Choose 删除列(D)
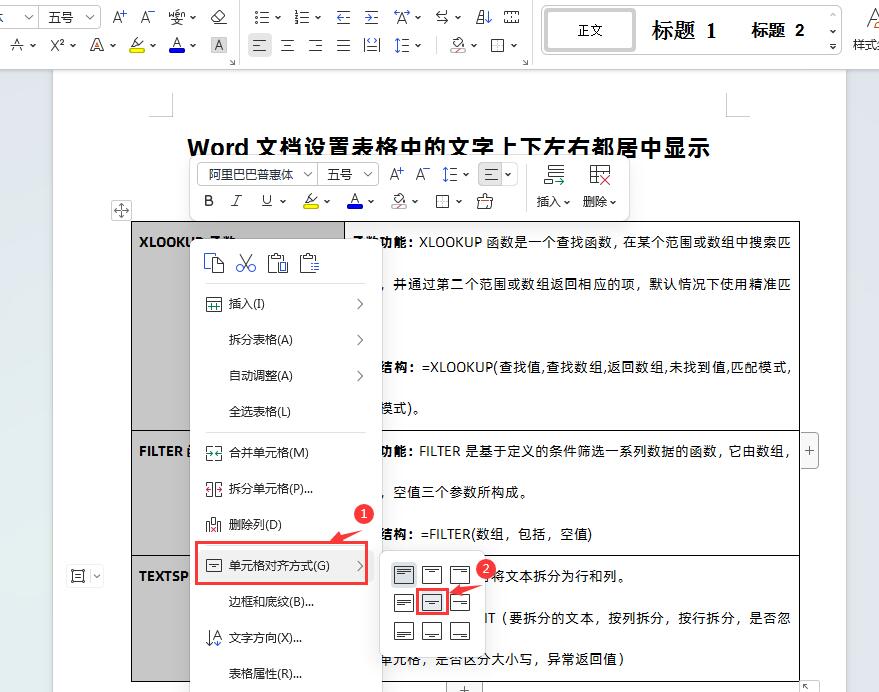 [285, 525]
